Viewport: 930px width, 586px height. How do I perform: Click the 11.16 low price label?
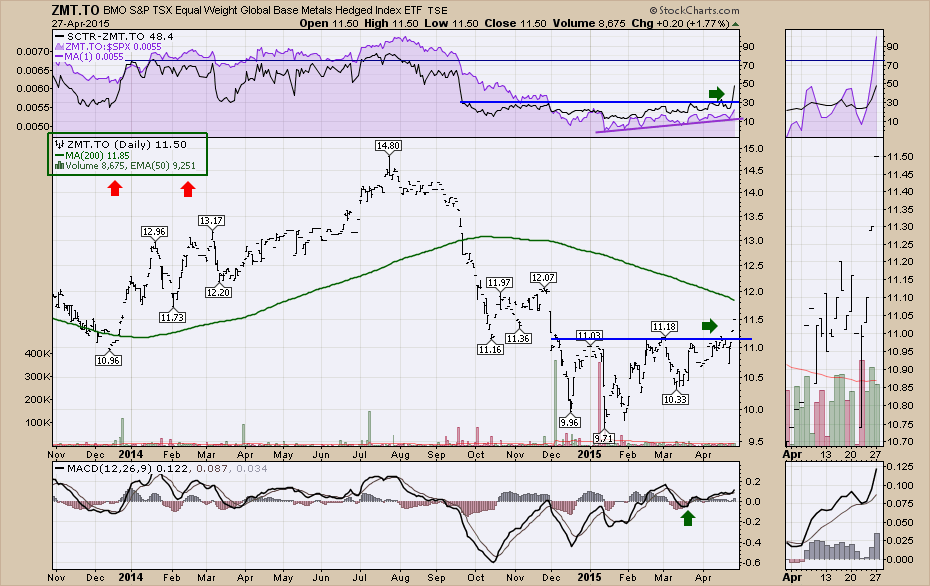click(490, 349)
